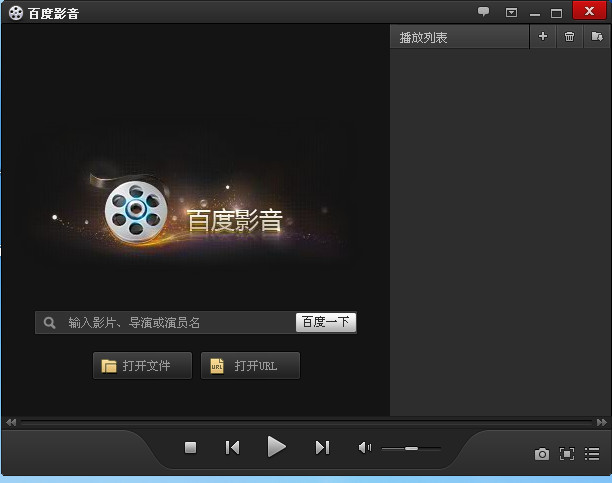Open the feedback speech bubble icon
Screen dimensions: 612x483
pos(484,13)
